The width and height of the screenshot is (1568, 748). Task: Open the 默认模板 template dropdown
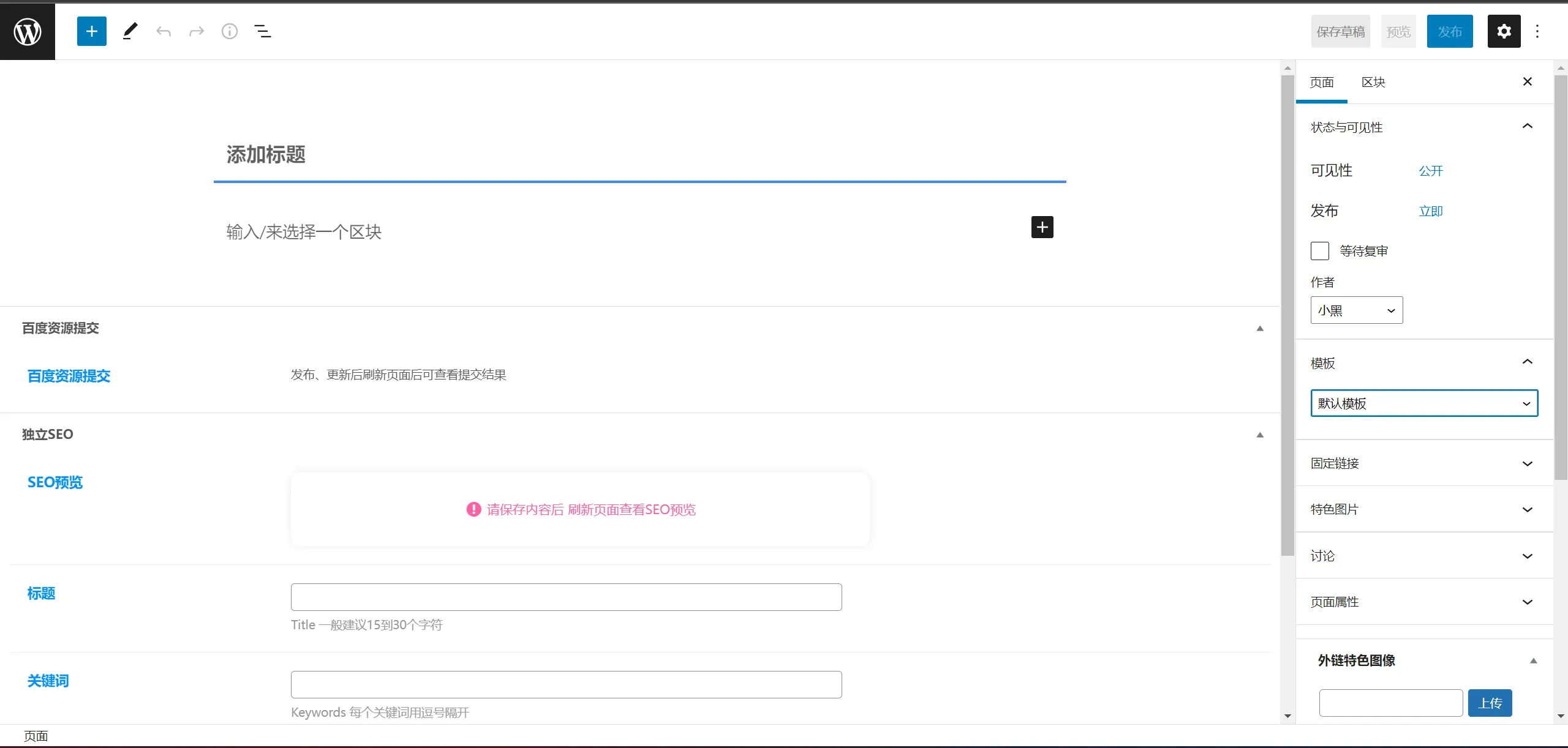pyautogui.click(x=1423, y=403)
